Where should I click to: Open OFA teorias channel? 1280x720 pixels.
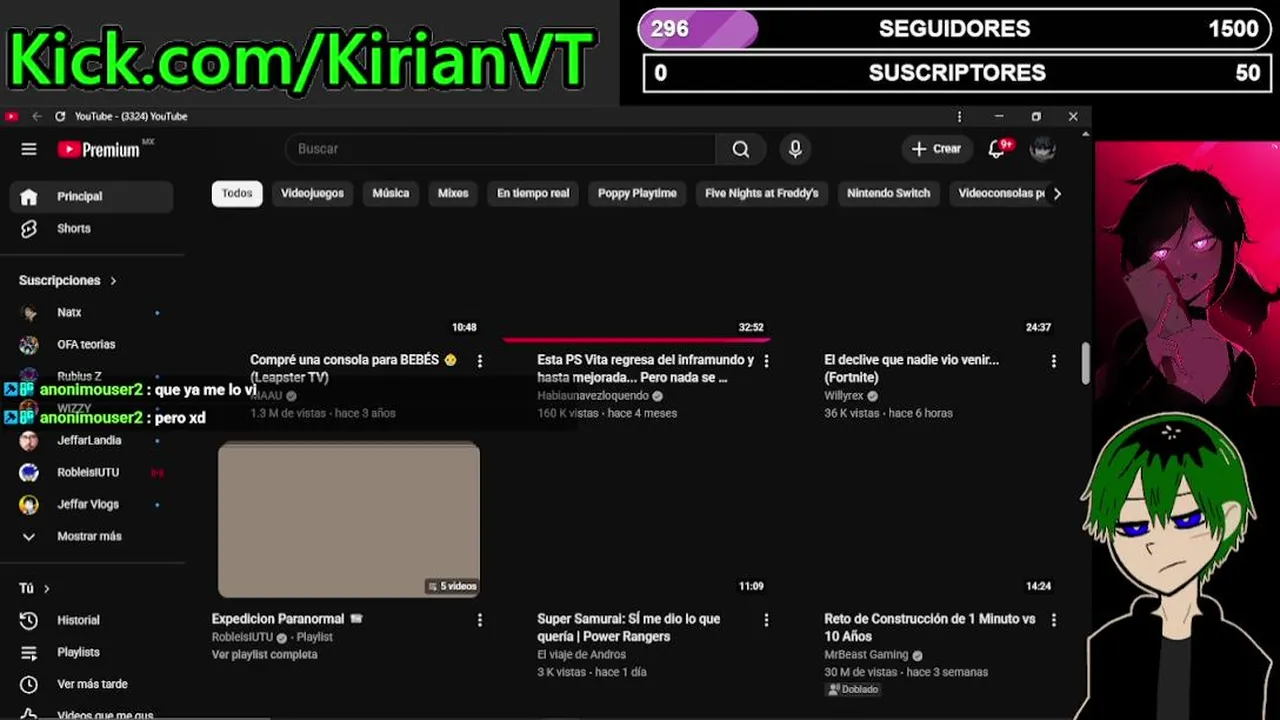[x=91, y=345]
